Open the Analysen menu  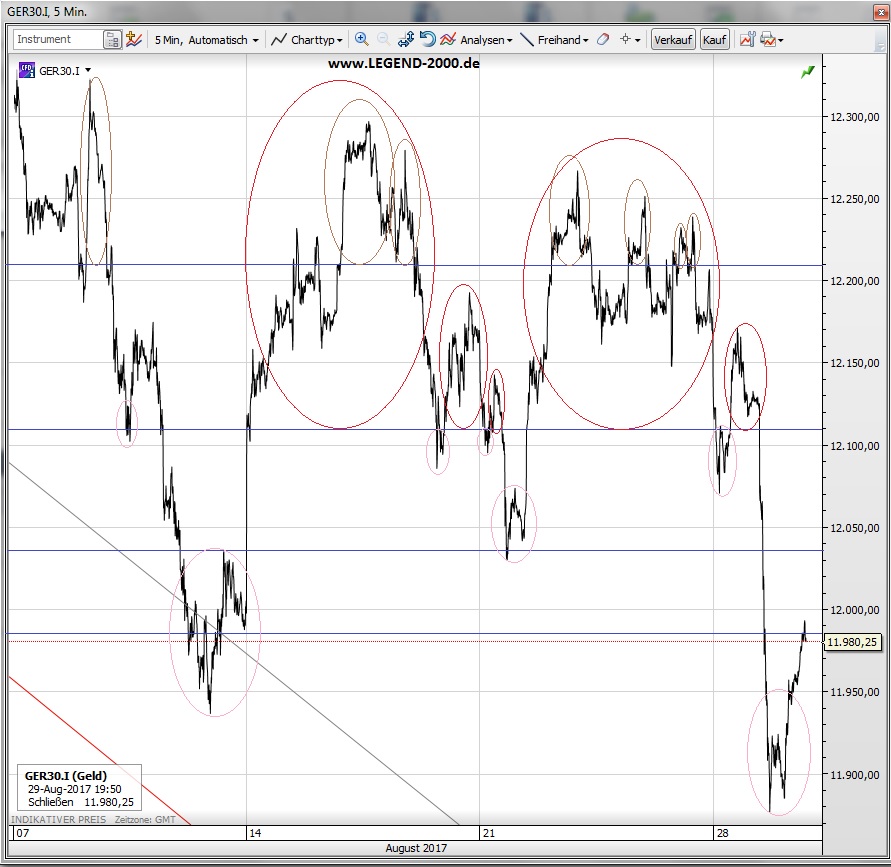tap(478, 40)
